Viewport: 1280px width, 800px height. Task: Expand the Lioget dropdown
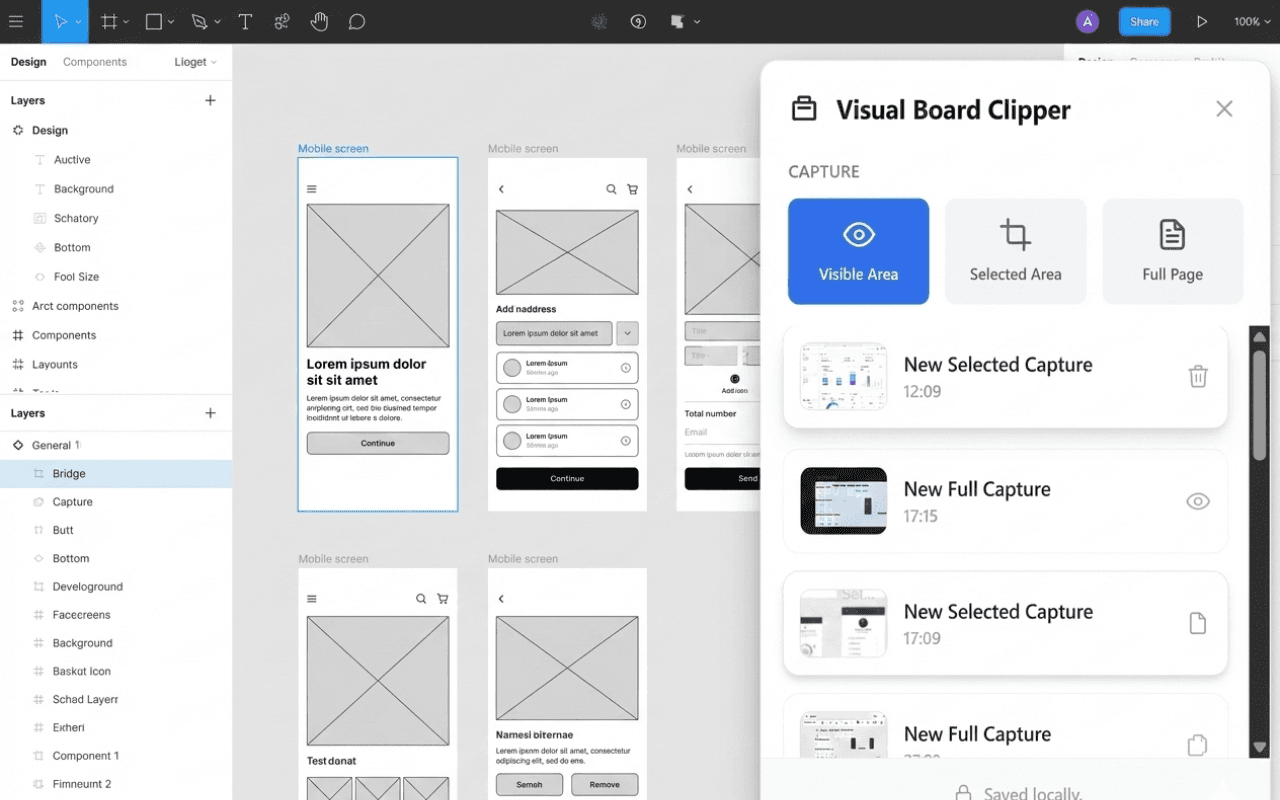(x=195, y=61)
